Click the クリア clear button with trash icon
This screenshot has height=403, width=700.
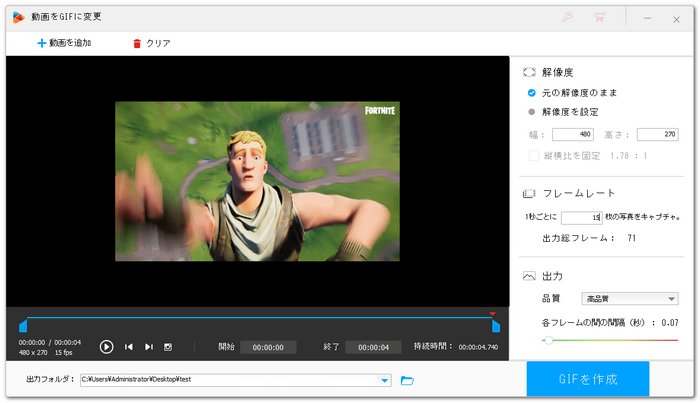151,43
